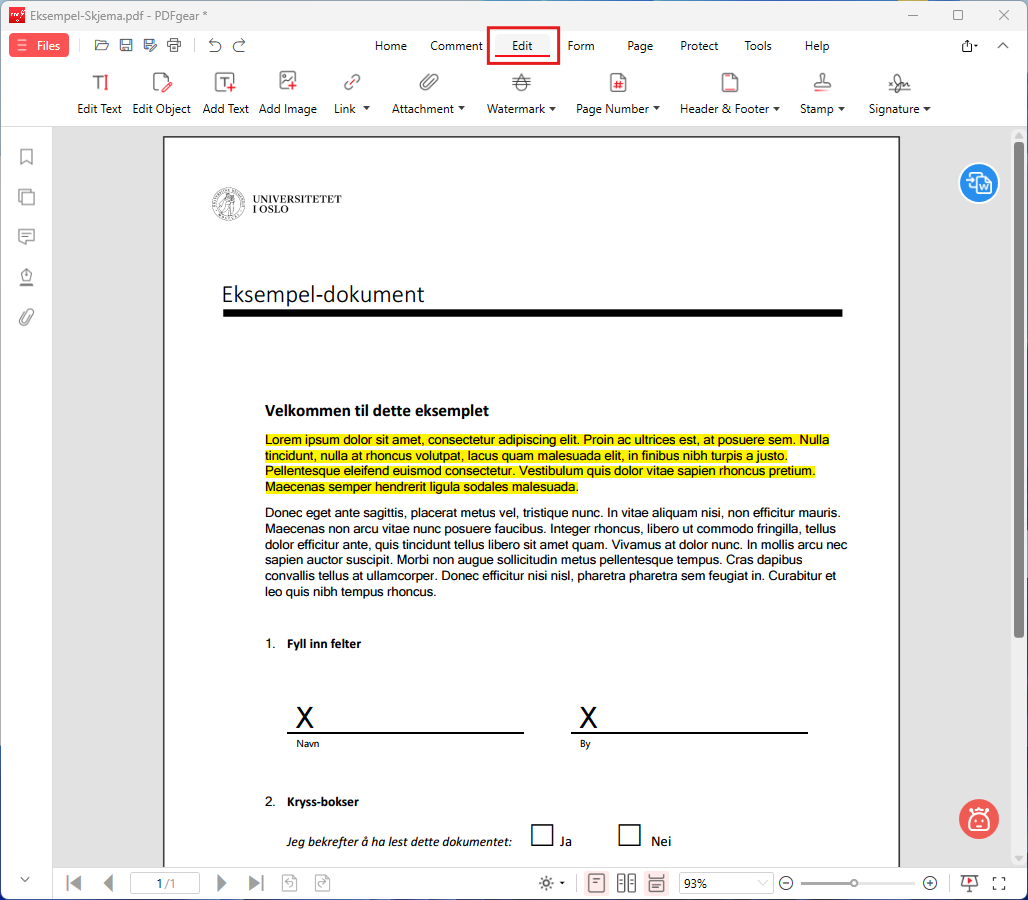Click the blue convert-to-Word floating button
The image size is (1028, 900).
[978, 183]
